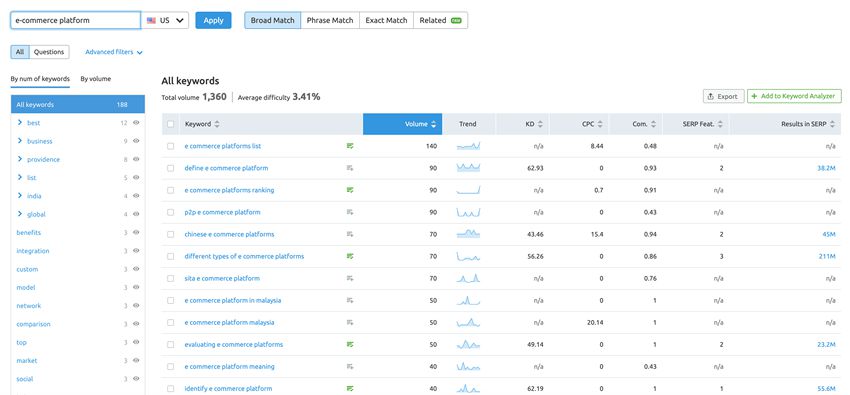Select 'integration' keyword group

coord(33,251)
